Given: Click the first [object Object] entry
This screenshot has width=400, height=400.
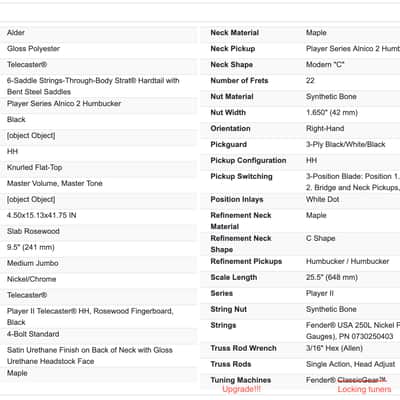Looking at the screenshot, I should (31, 135).
